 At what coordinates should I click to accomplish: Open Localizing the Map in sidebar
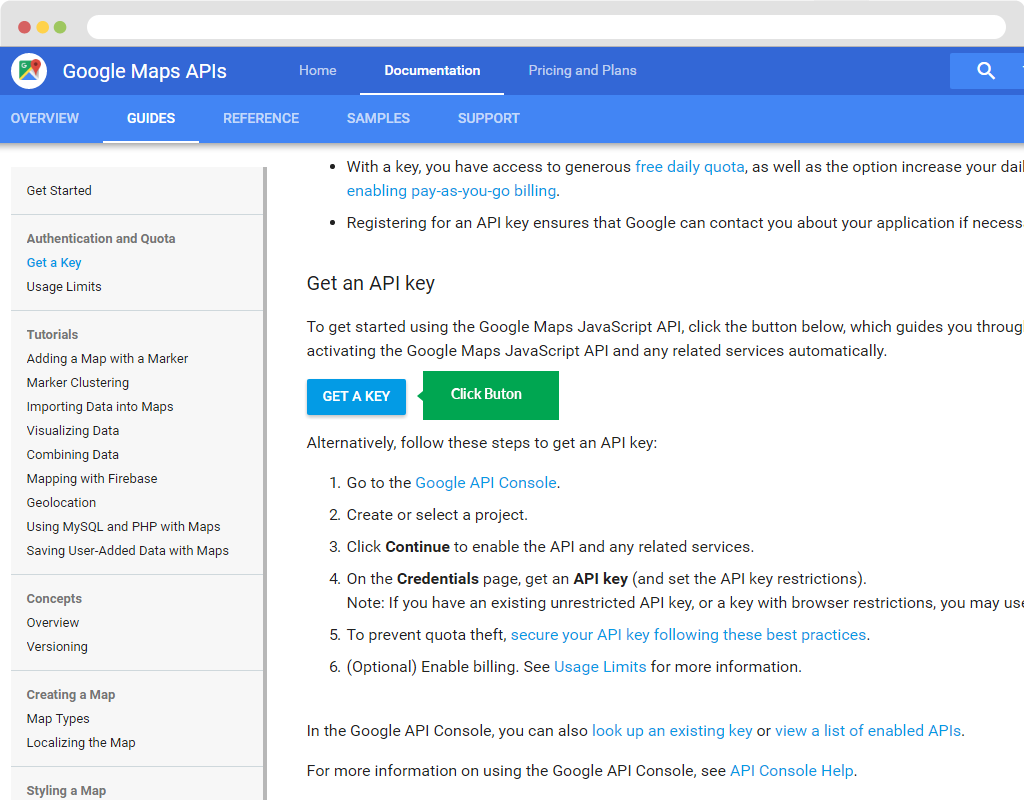click(x=81, y=743)
